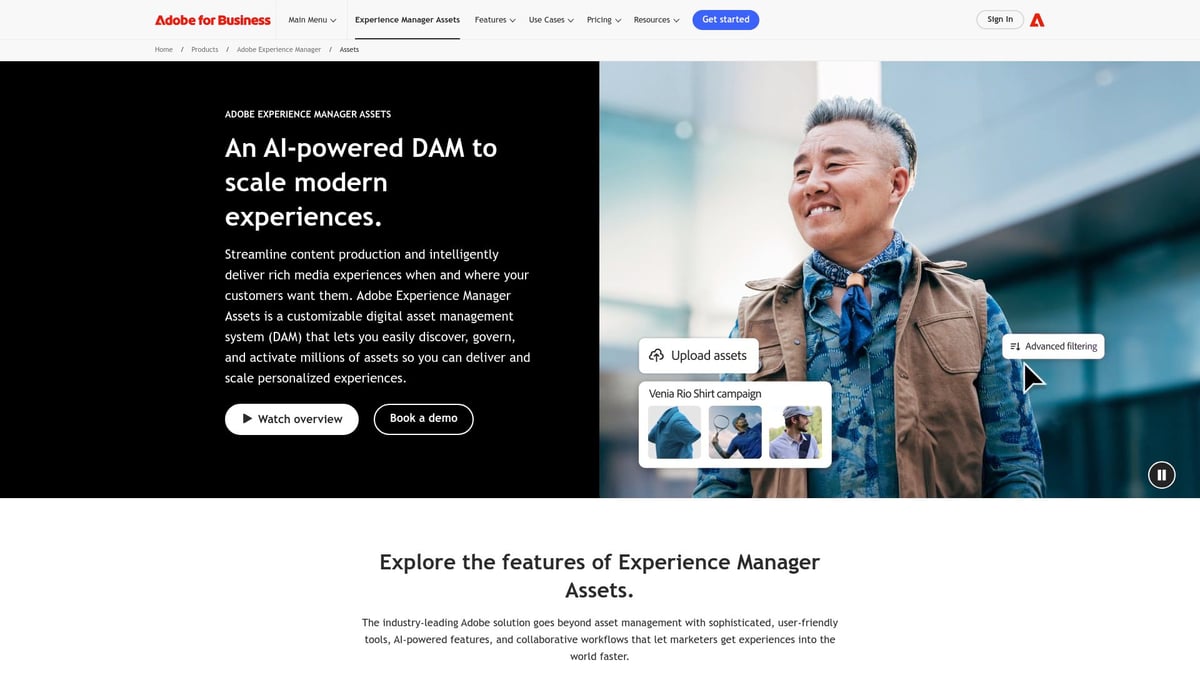Go to the Home breadcrumb link

(x=163, y=50)
